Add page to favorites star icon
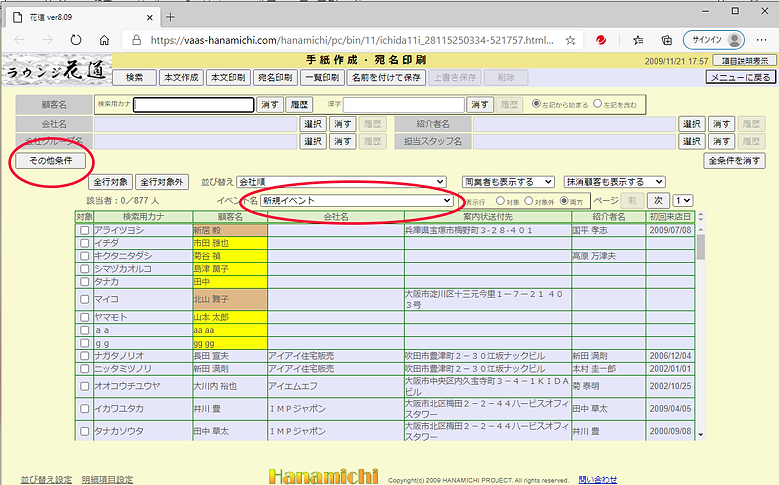Screen dimensions: 779x485 [x=570, y=40]
